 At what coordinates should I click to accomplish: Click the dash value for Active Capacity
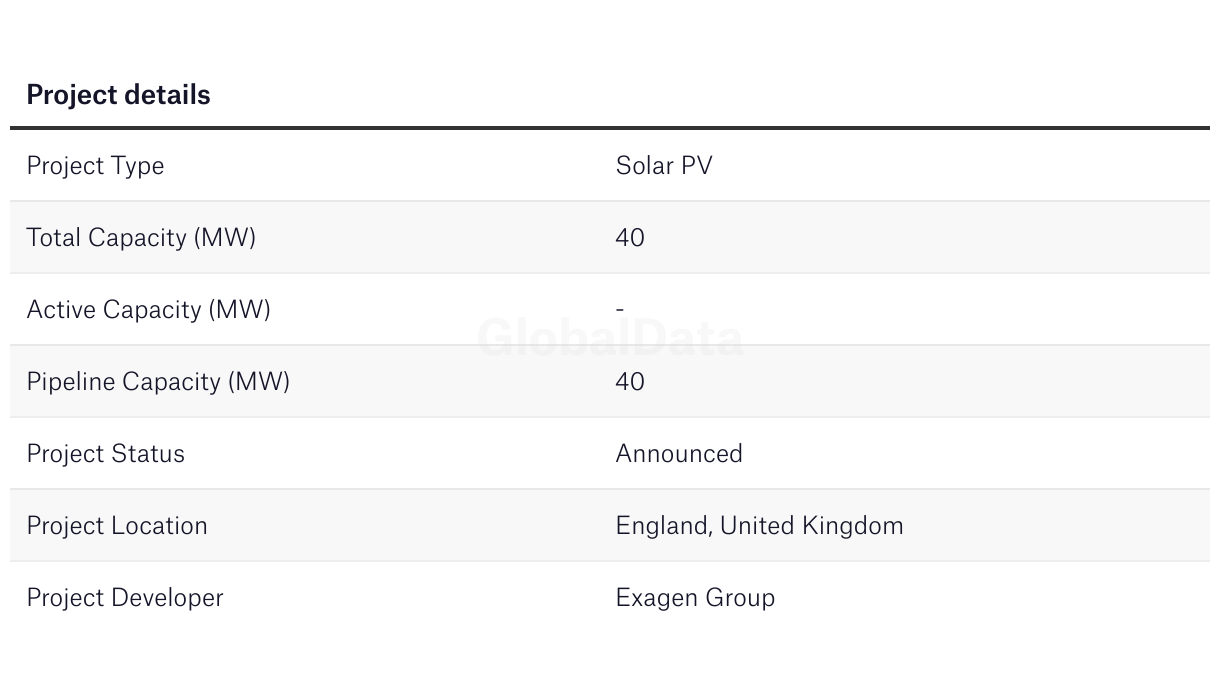pos(620,310)
